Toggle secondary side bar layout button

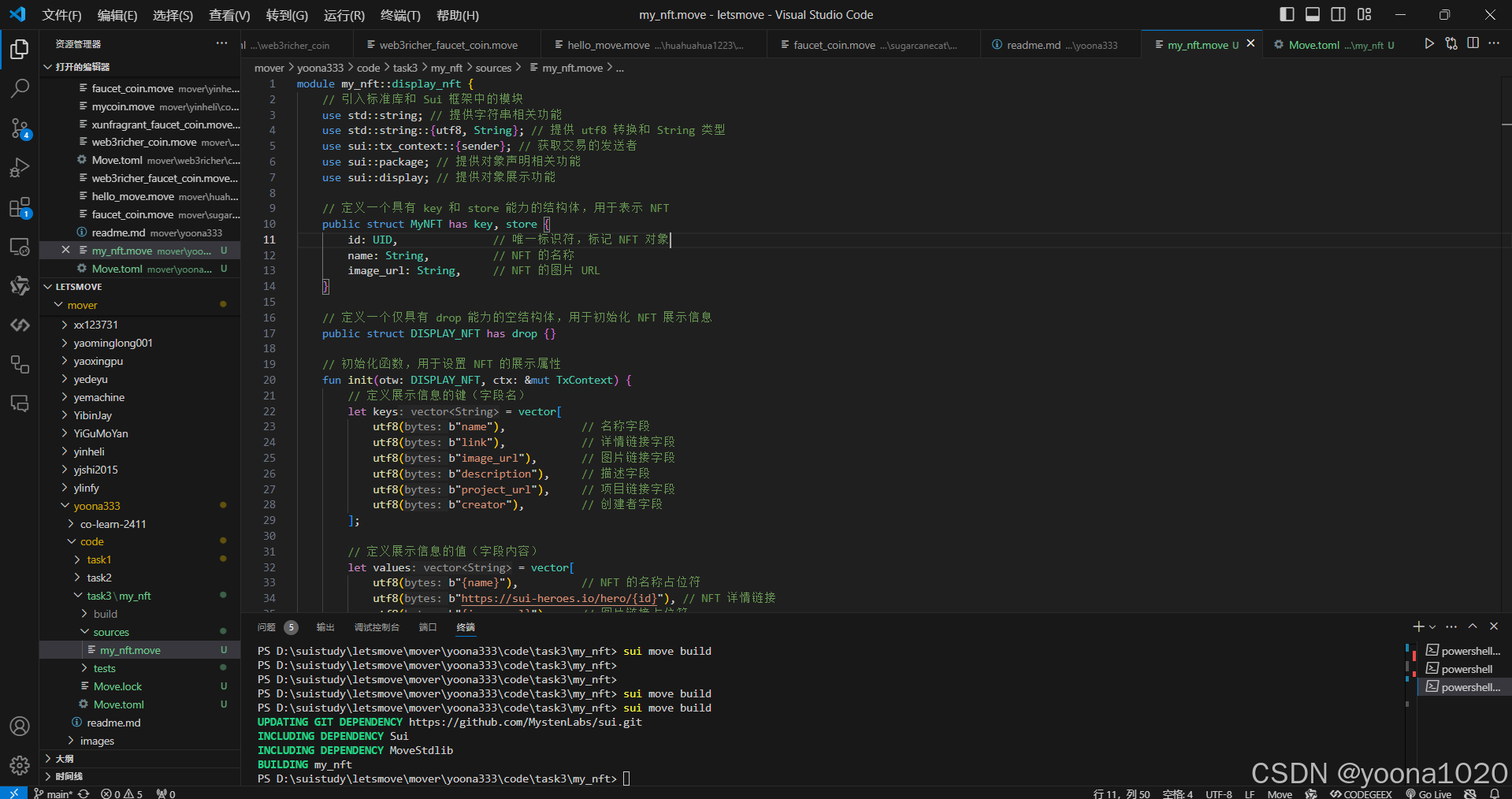pyautogui.click(x=1338, y=14)
